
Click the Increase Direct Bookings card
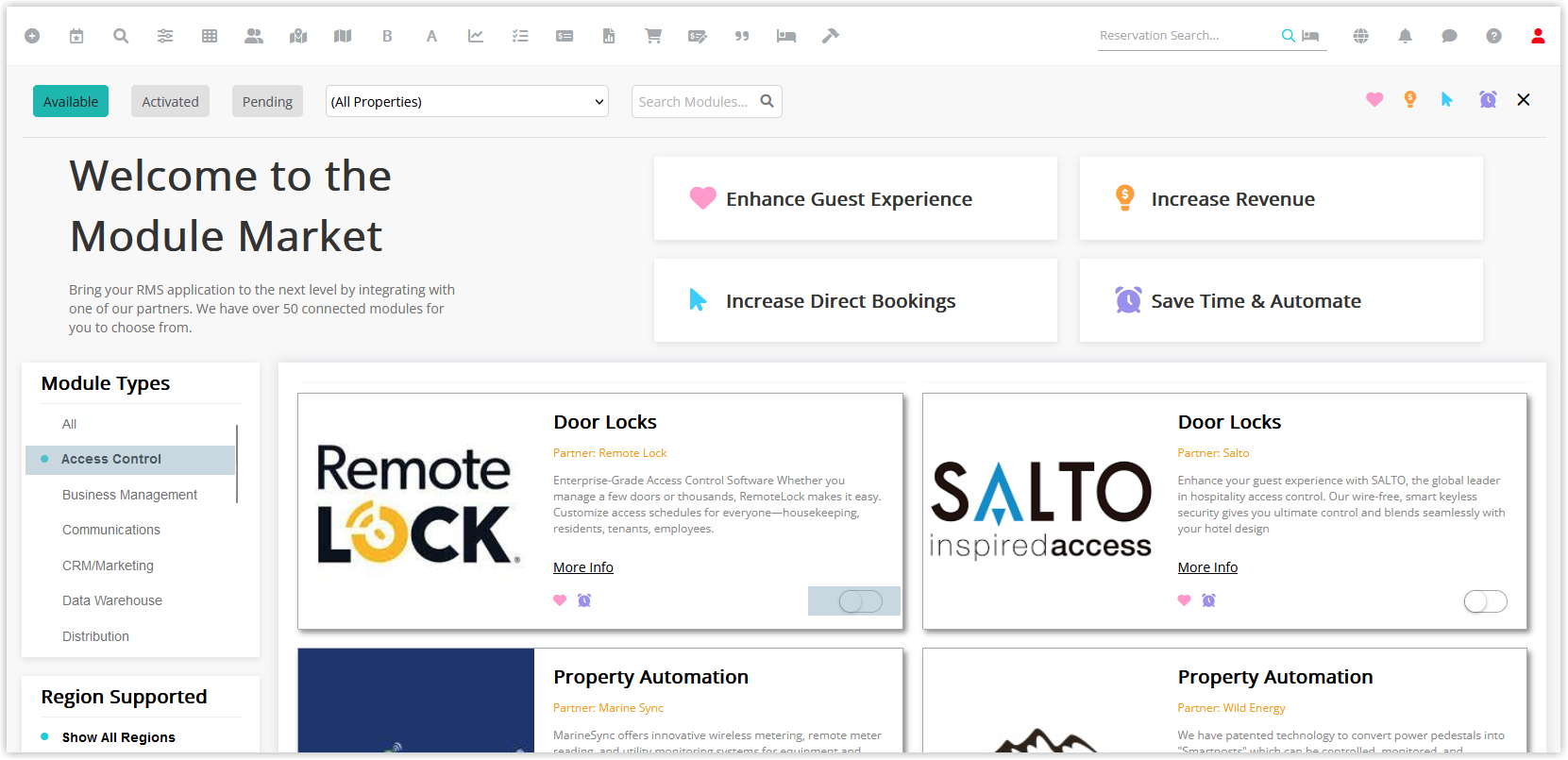[855, 300]
